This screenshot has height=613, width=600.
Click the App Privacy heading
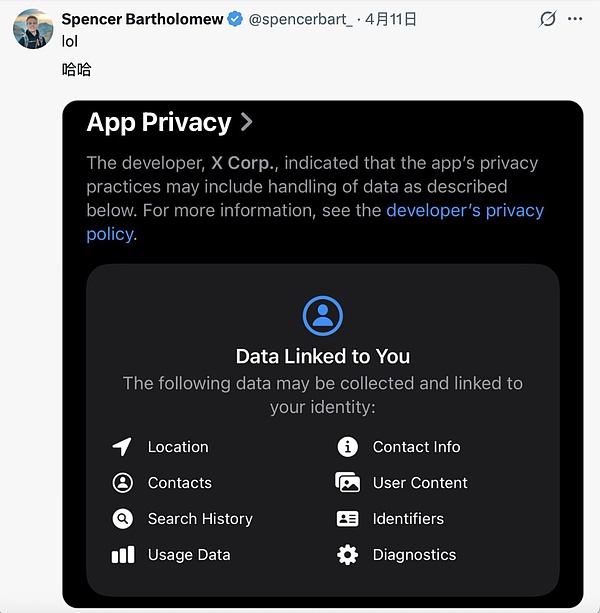[x=159, y=122]
